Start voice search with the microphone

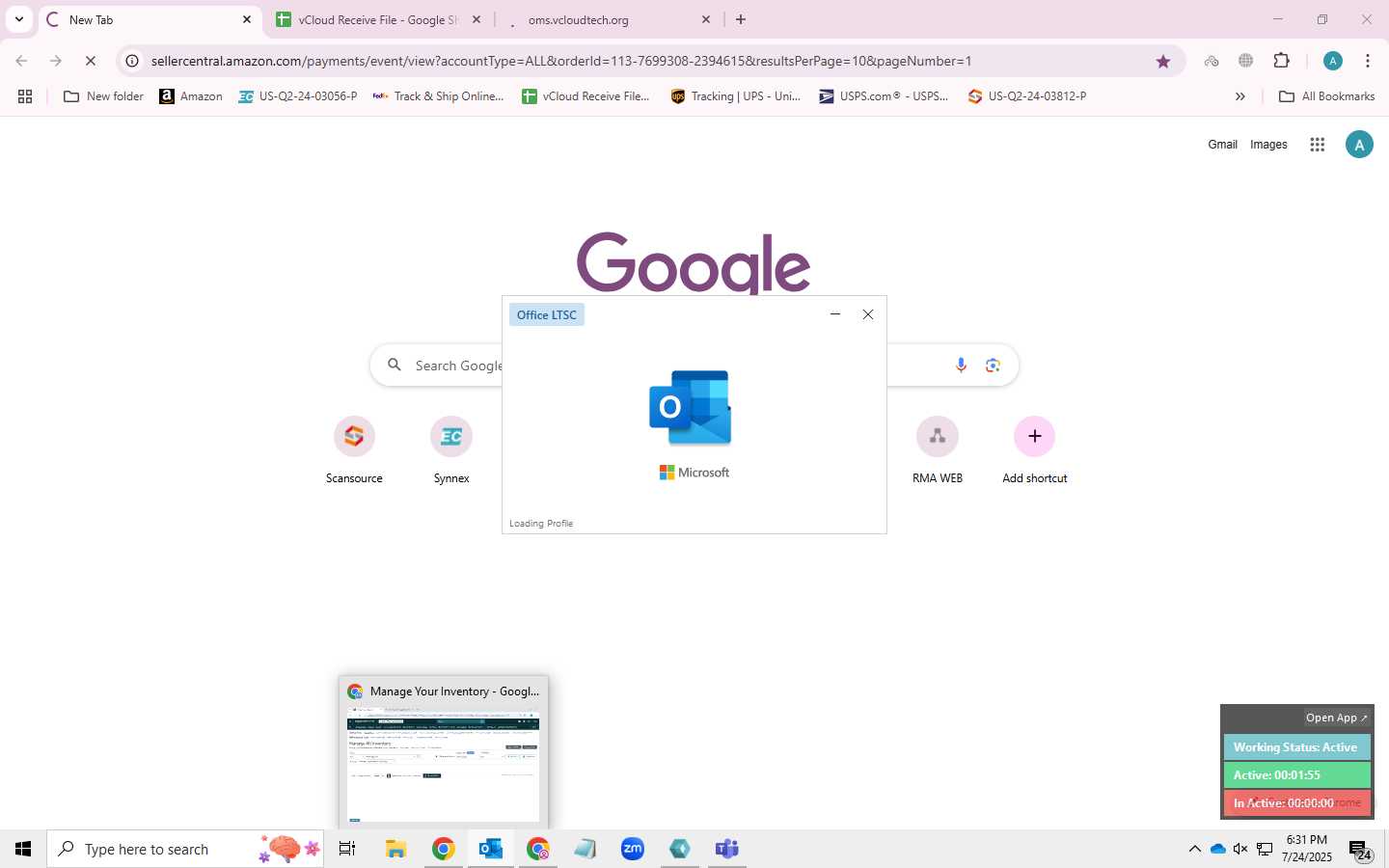[x=961, y=366]
